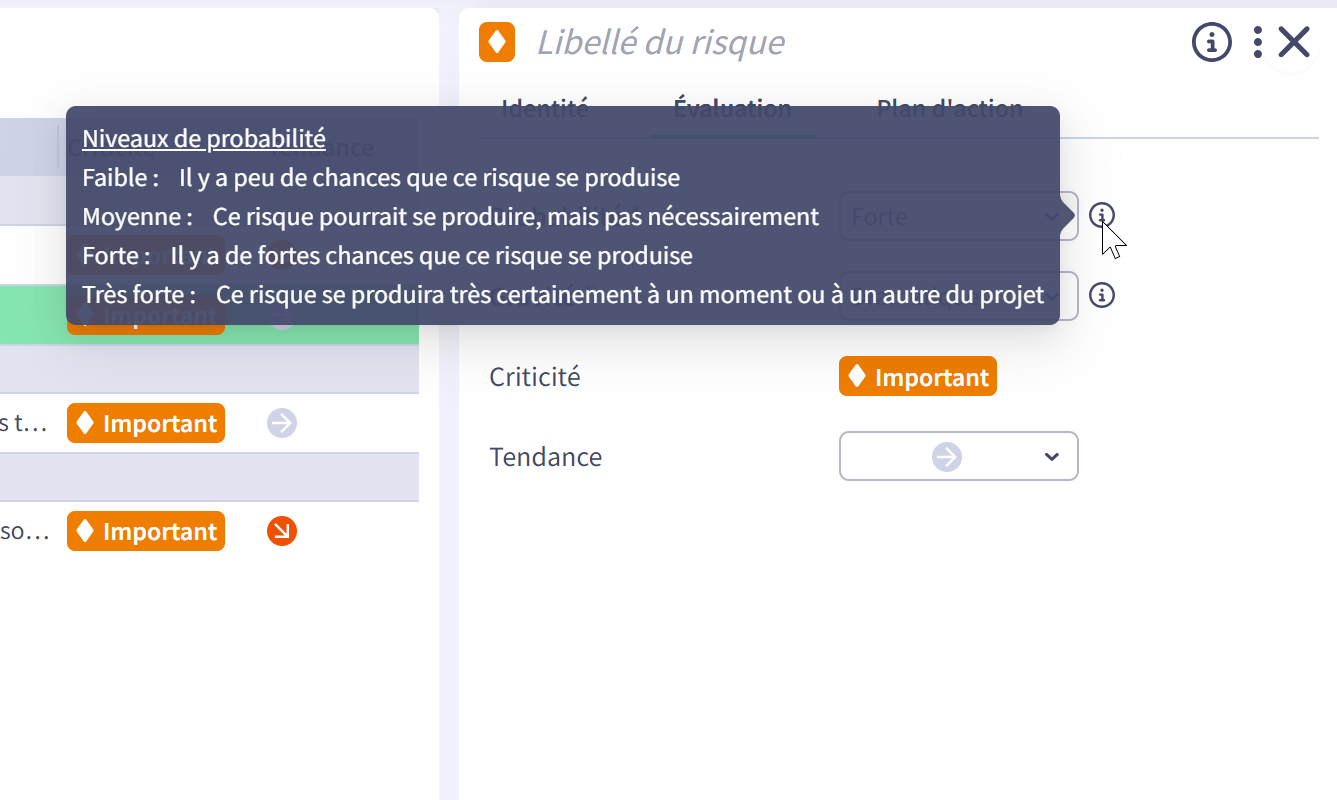Expand the dropdown below the probability field
This screenshot has width=1337, height=800.
[x=959, y=296]
